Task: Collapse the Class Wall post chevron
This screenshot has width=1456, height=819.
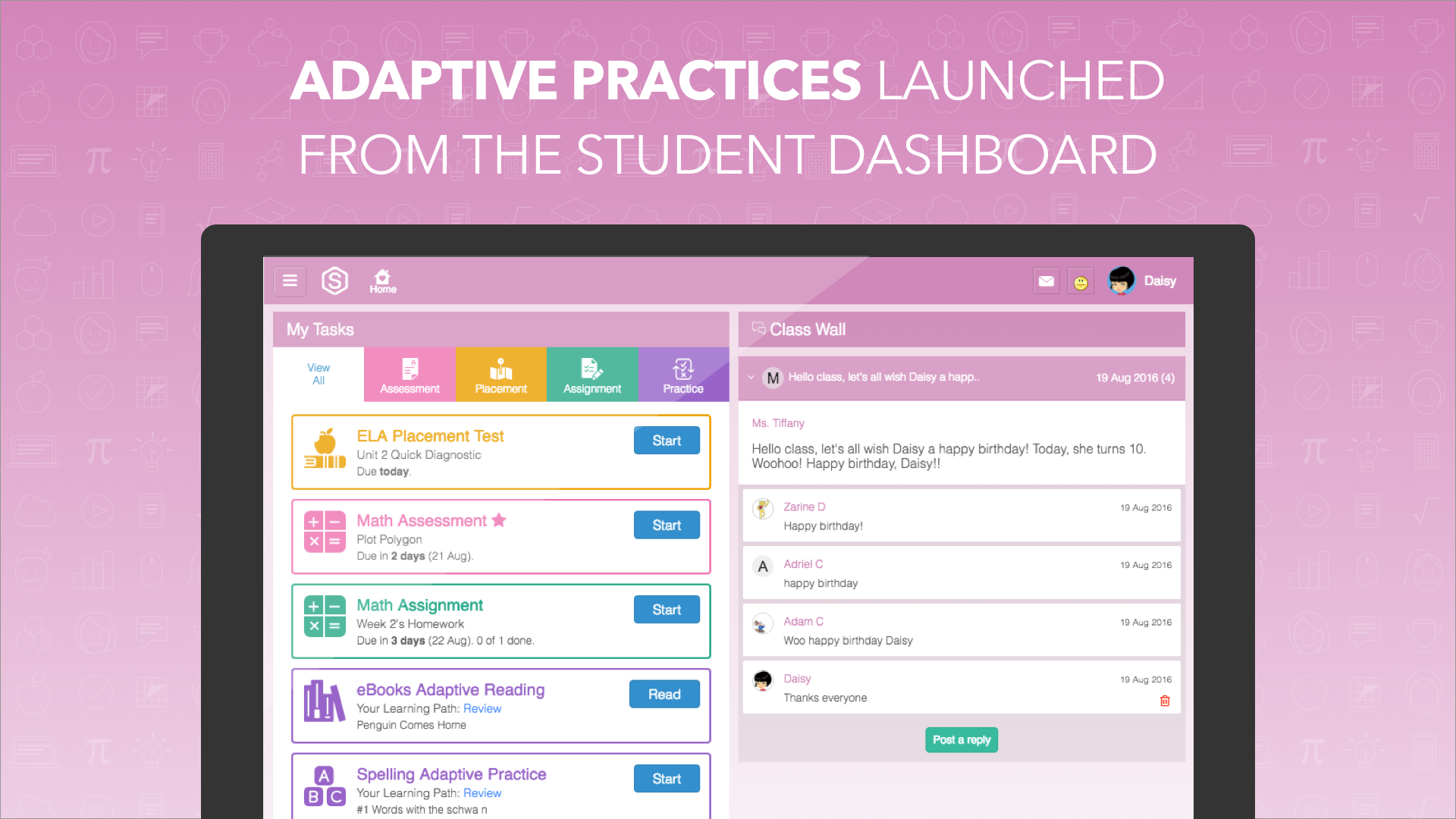Action: 751,377
